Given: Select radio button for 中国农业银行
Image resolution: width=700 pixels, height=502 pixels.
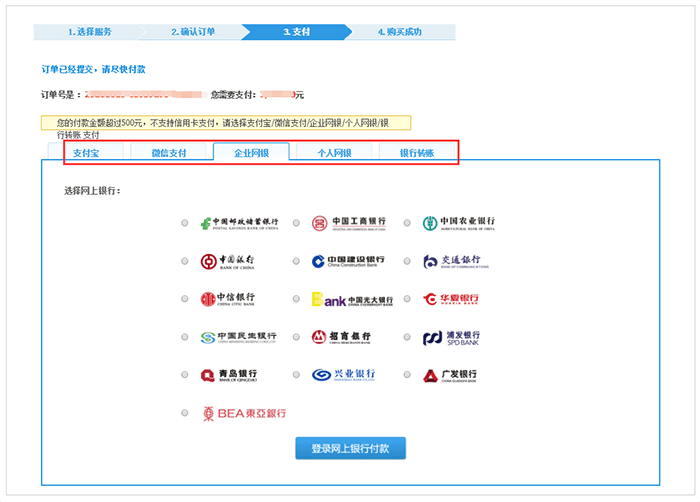Looking at the screenshot, I should (407, 223).
